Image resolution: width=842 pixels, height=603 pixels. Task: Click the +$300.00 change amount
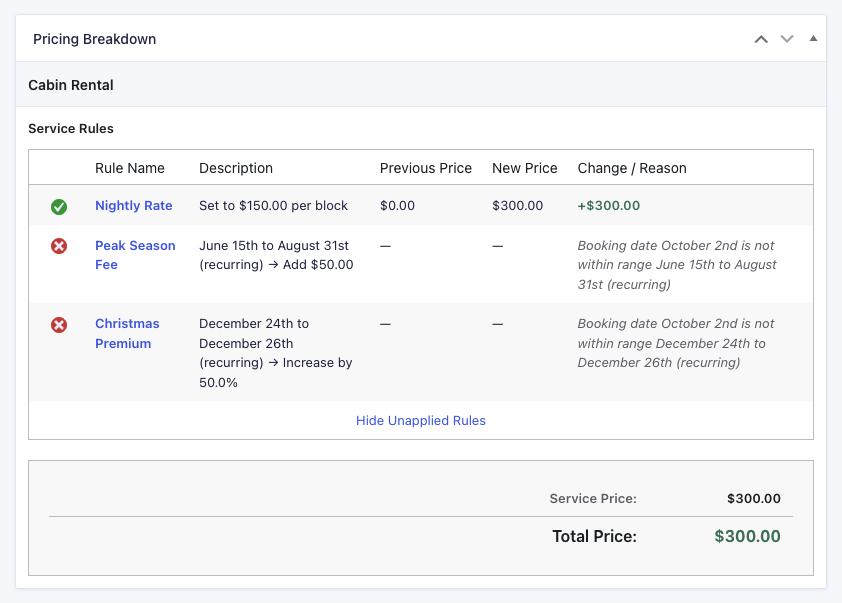click(x=609, y=206)
